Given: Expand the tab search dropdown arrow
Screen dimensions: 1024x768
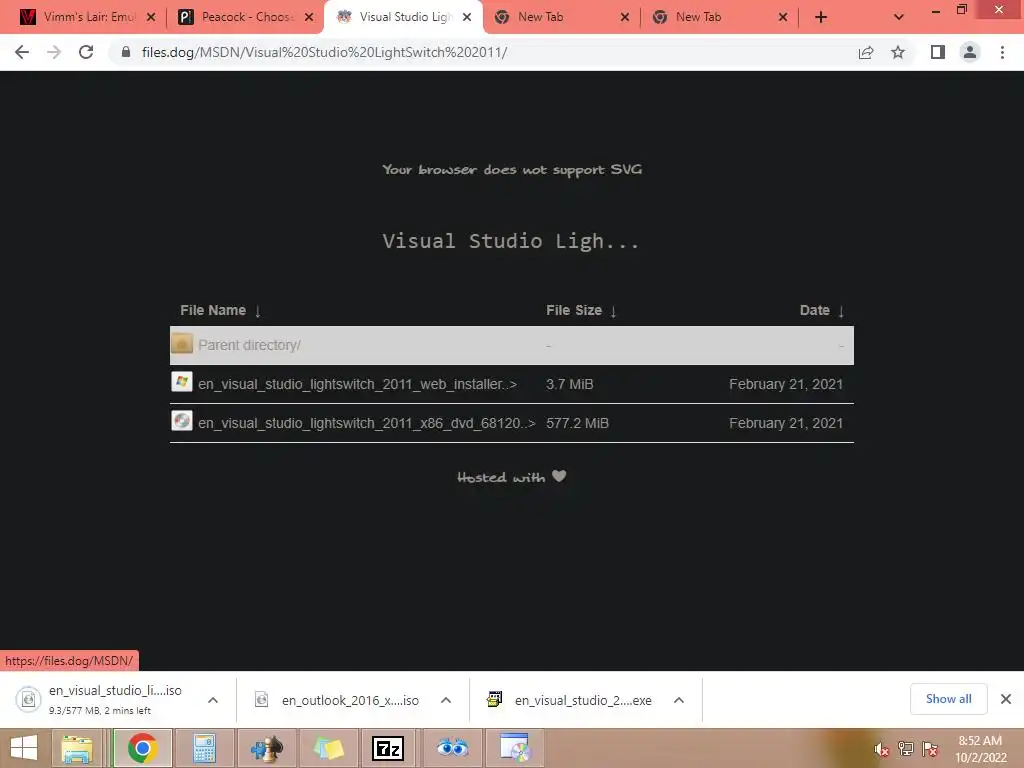Looking at the screenshot, I should coord(899,17).
